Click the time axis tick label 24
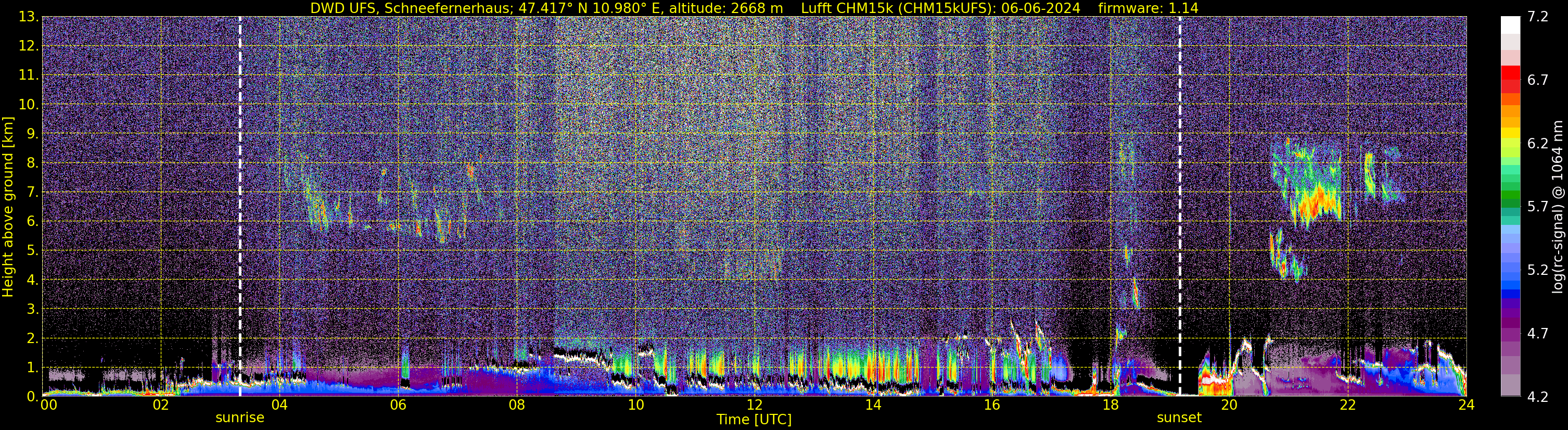This screenshot has height=430, width=1568. pyautogui.click(x=1467, y=405)
